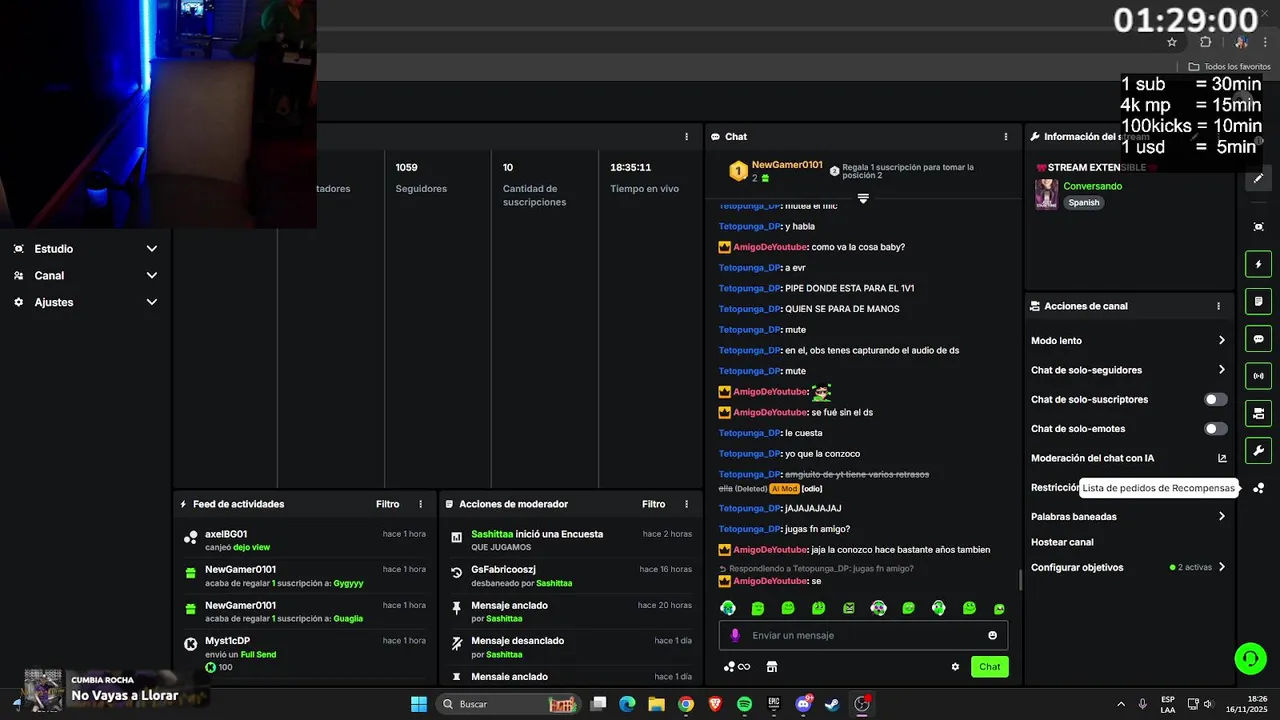Viewport: 1280px width, 720px height.
Task: Open the stats panel three-dot menu
Action: (x=686, y=137)
